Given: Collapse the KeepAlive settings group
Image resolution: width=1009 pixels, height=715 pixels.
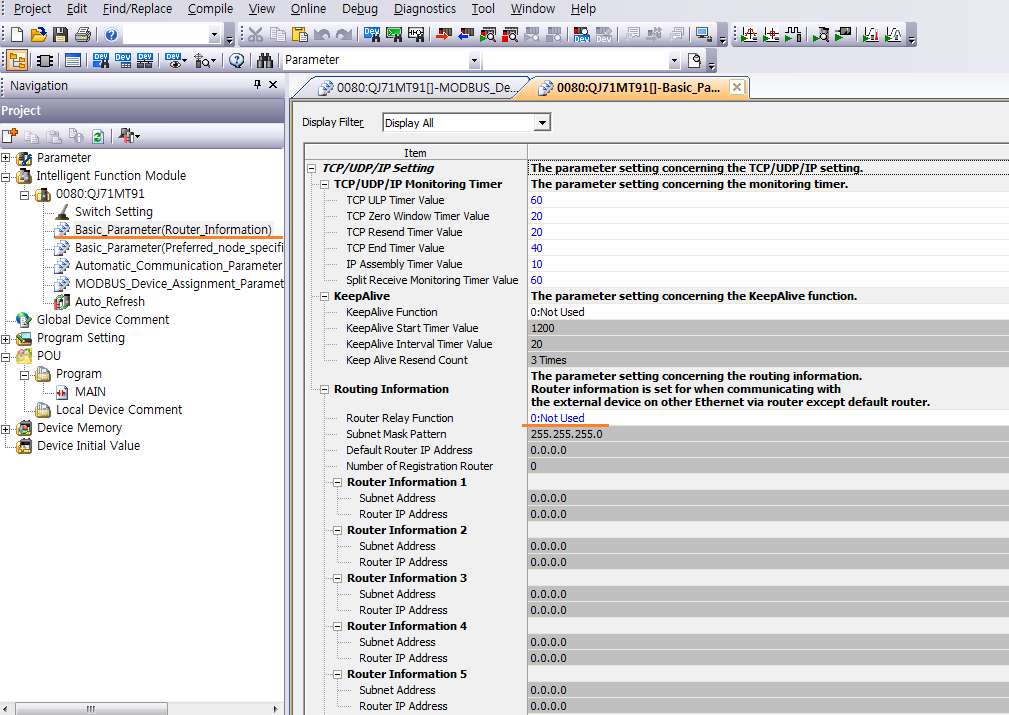Looking at the screenshot, I should [x=325, y=297].
